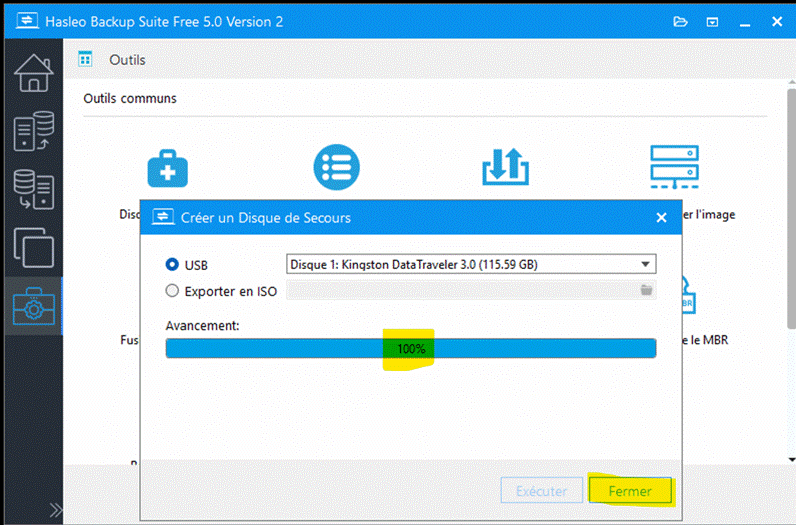The width and height of the screenshot is (796, 525).
Task: Click the main window vertical scrollbar
Action: [x=791, y=209]
